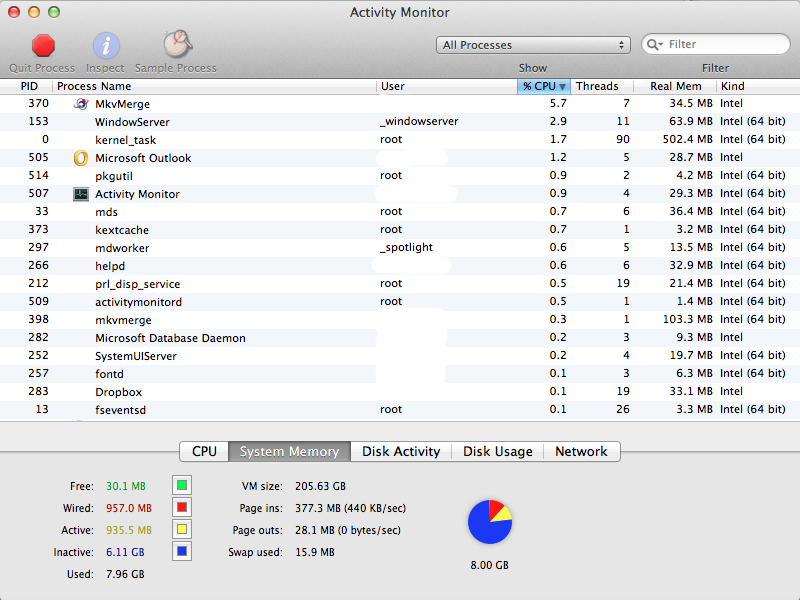Switch to the CPU tab
Viewport: 800px width, 600px height.
pos(204,452)
